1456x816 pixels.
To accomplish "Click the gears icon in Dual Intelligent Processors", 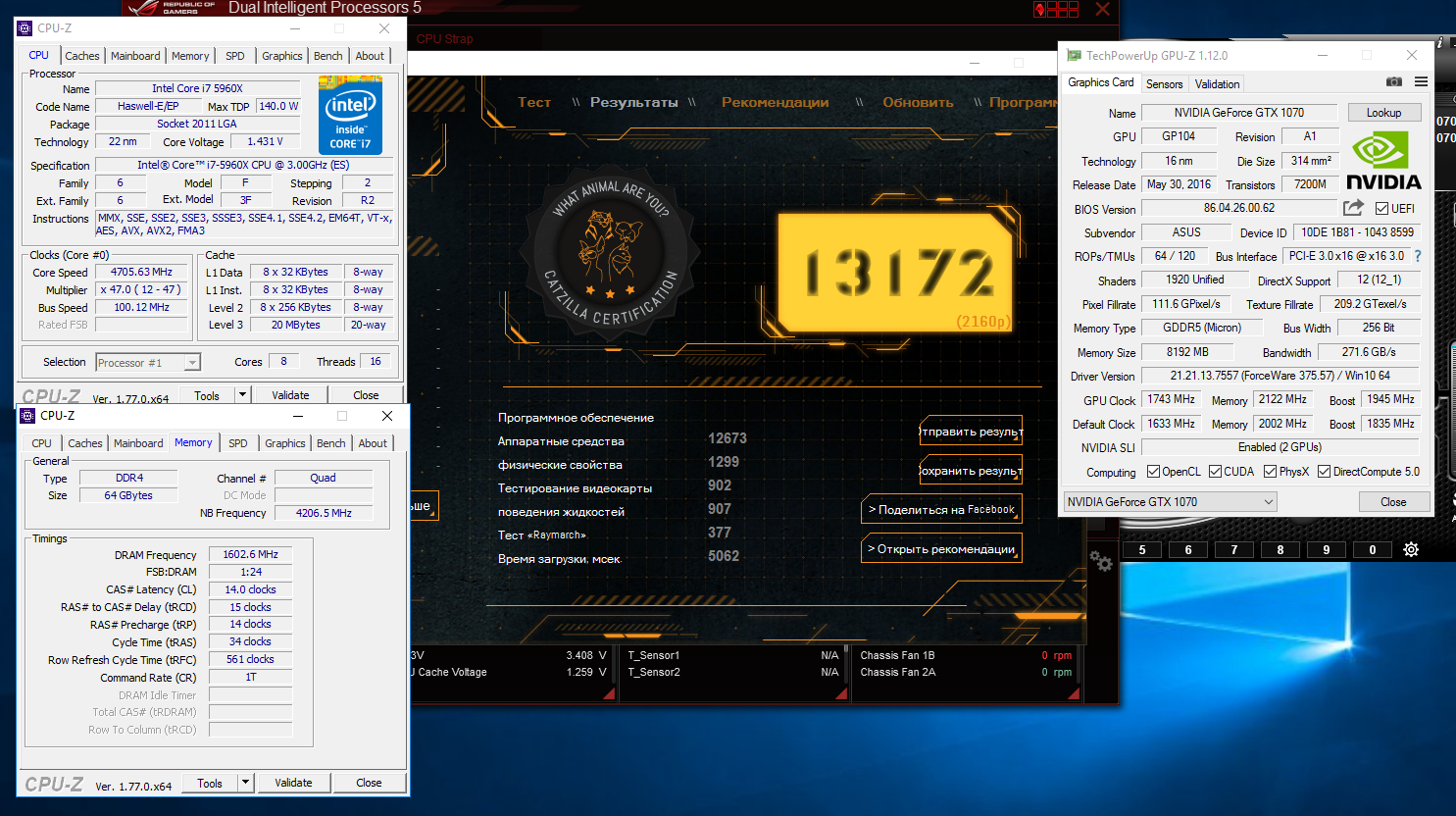I will pyautogui.click(x=1101, y=561).
